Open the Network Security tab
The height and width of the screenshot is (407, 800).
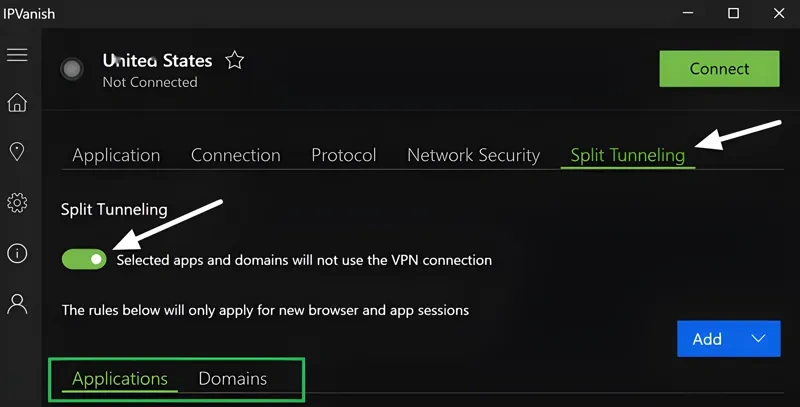click(x=473, y=155)
